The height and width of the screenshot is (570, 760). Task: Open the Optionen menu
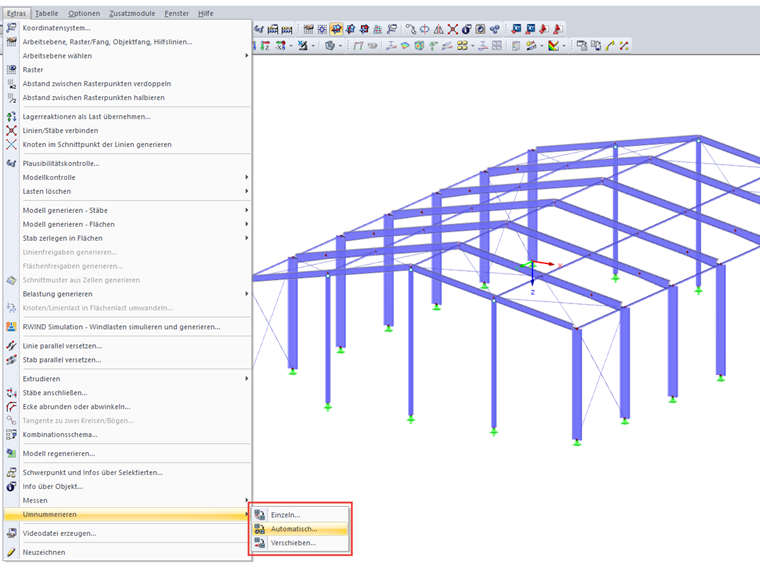pyautogui.click(x=84, y=13)
